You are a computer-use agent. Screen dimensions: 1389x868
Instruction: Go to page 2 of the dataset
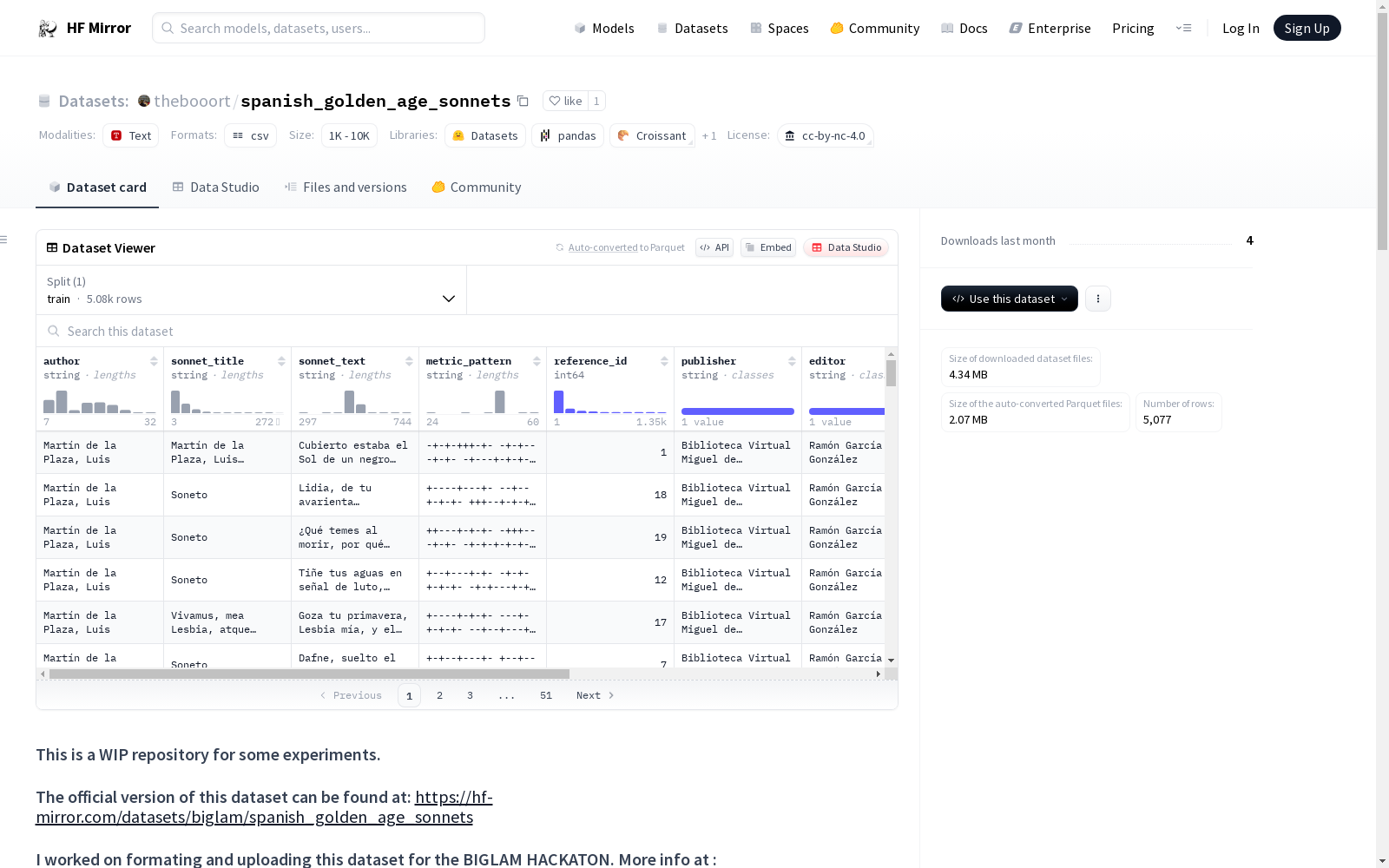440,695
